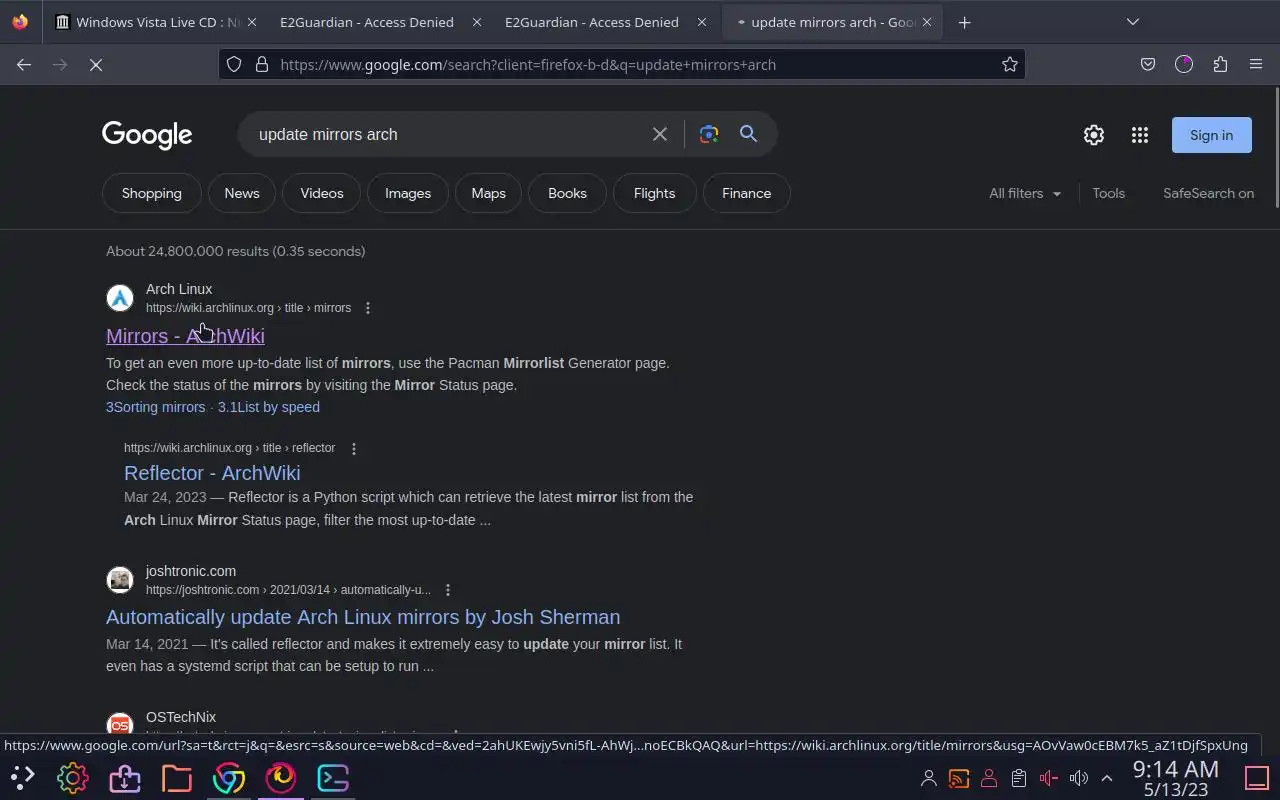Click the site security padlock icon

tap(262, 64)
